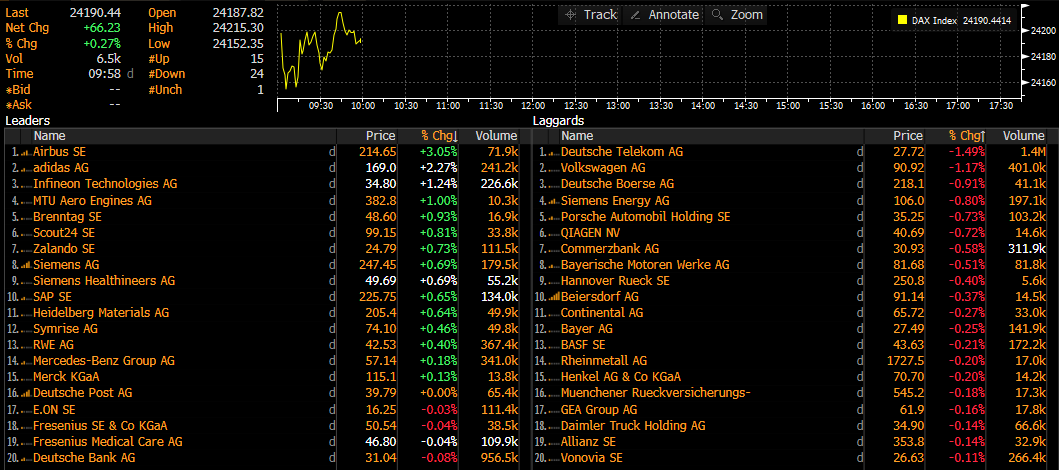The height and width of the screenshot is (470, 1059).
Task: Sort Leaders by % Chg column
Action: point(439,136)
